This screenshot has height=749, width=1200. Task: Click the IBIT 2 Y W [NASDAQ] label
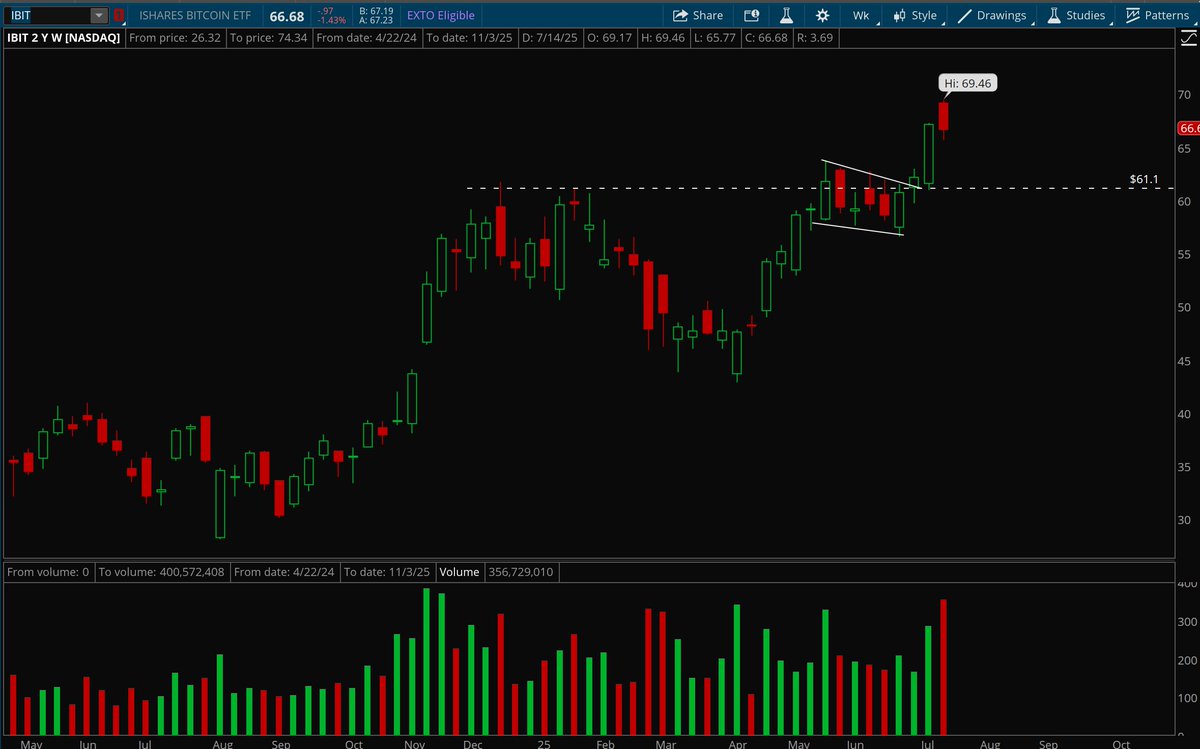[x=63, y=38]
